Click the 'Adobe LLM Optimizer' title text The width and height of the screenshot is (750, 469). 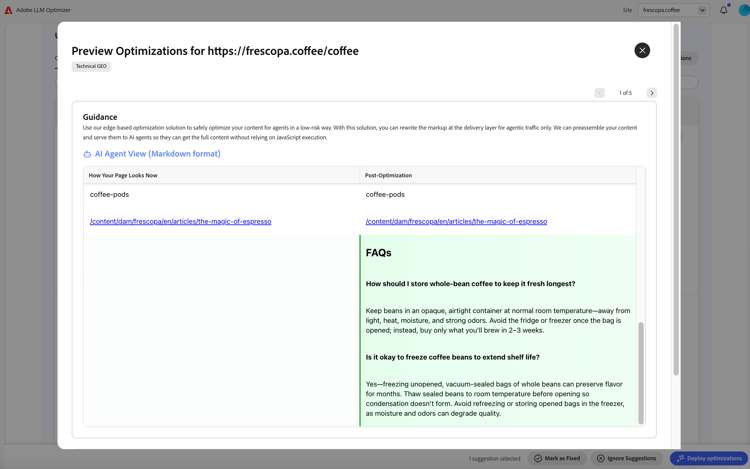pos(43,10)
